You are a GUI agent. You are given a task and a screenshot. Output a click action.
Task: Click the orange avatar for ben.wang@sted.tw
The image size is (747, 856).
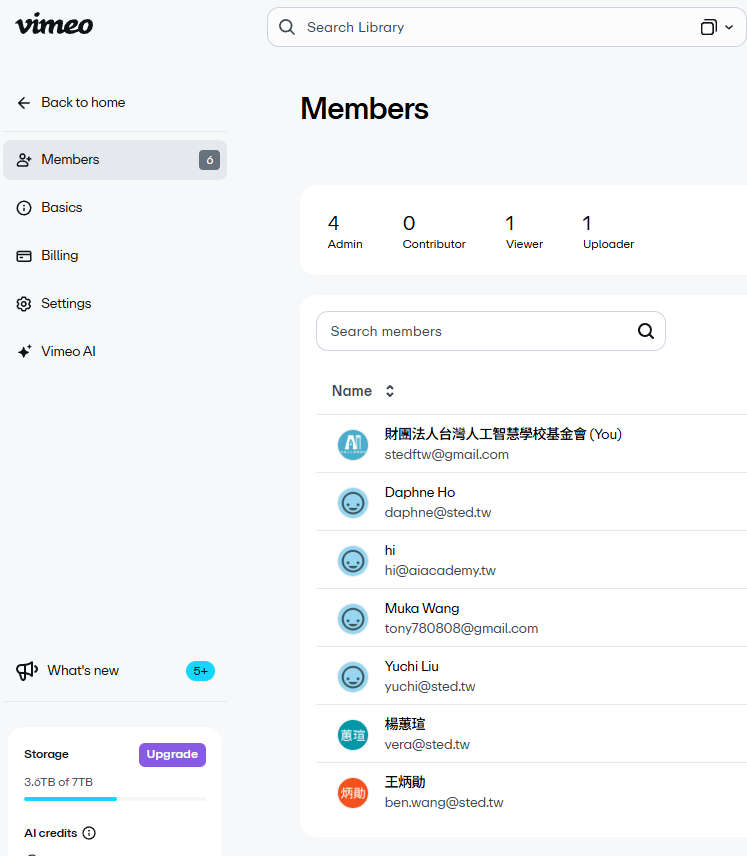353,792
